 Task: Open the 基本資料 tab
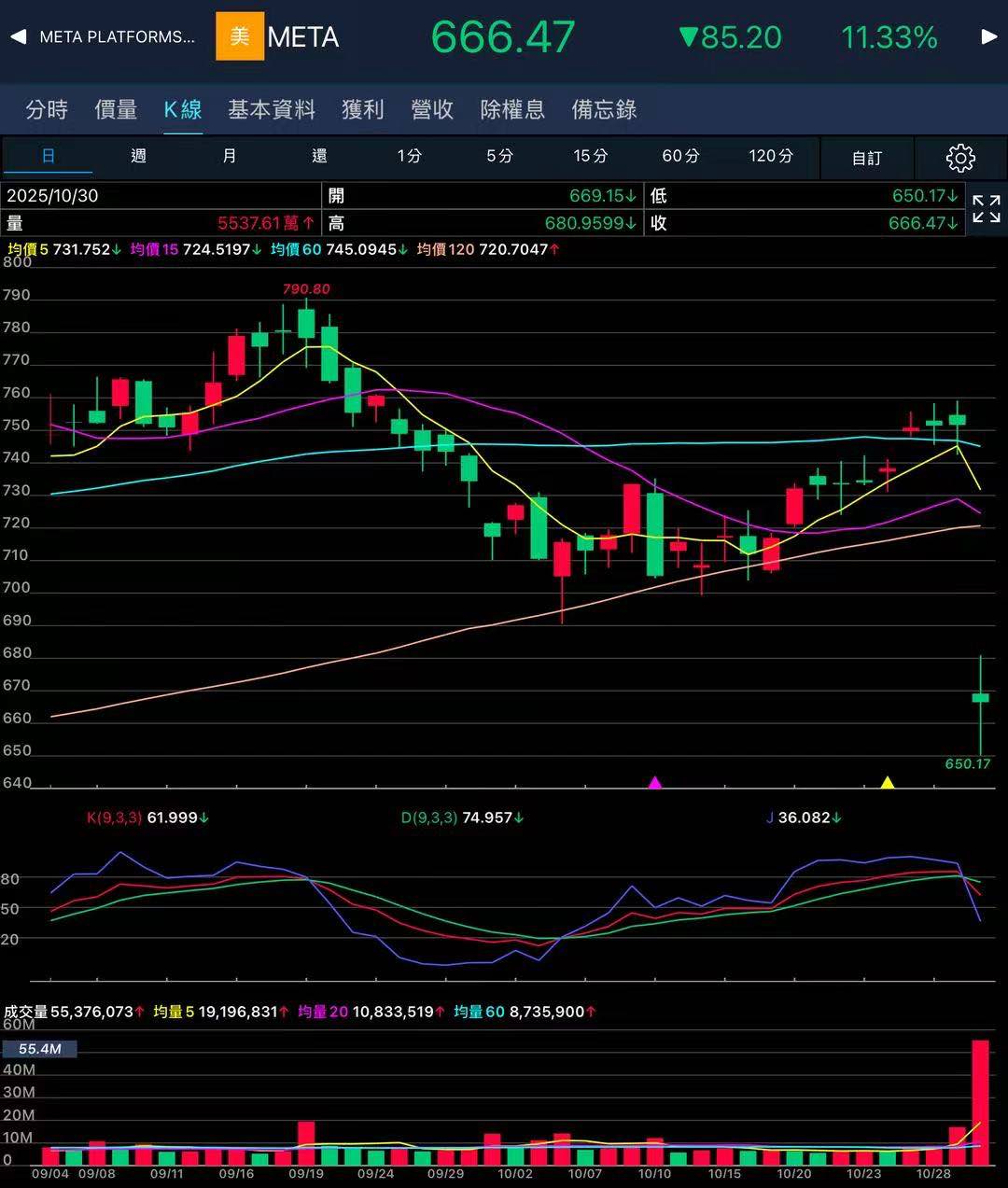(272, 109)
